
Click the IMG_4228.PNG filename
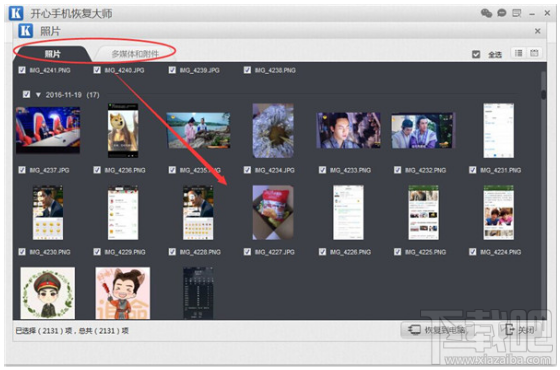click(x=200, y=252)
